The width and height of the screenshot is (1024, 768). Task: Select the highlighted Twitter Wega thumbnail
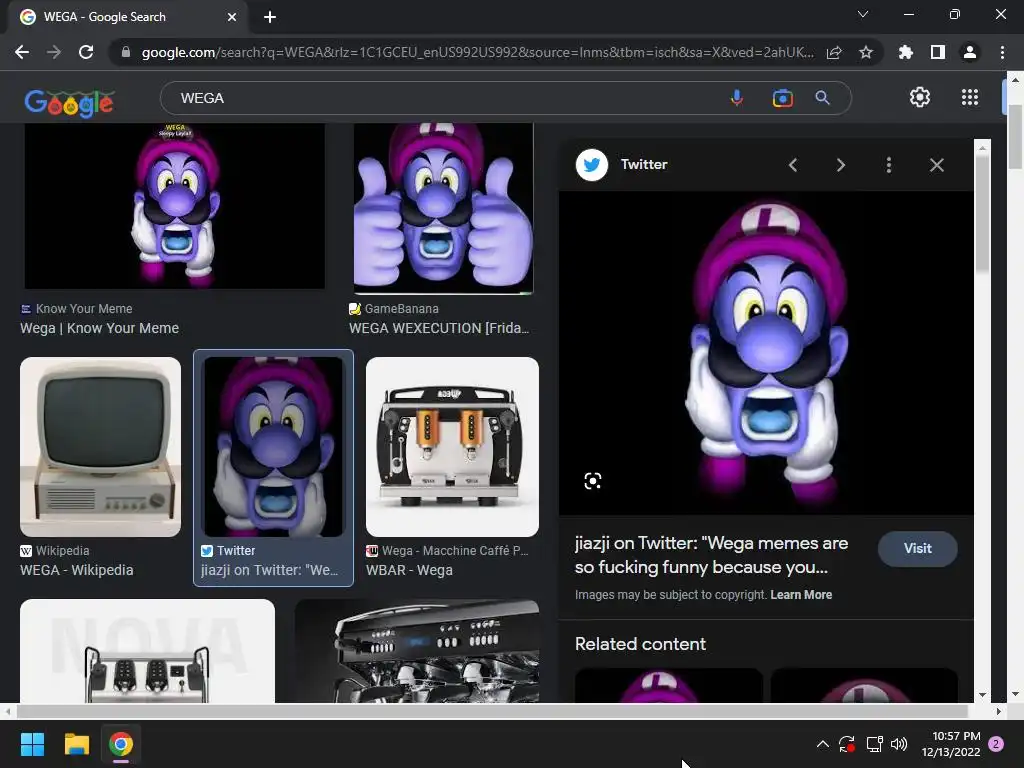(x=273, y=447)
